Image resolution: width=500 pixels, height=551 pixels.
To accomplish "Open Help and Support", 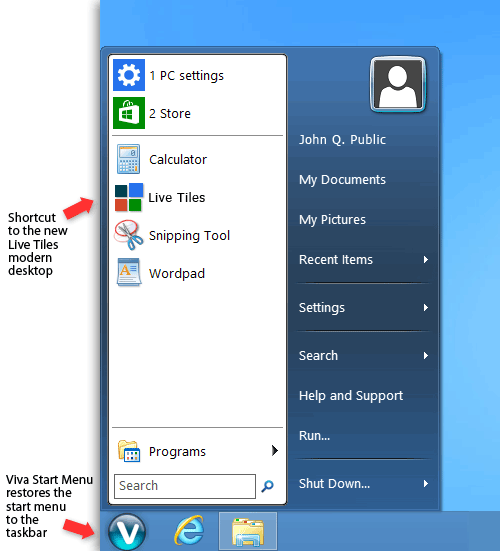I will pyautogui.click(x=351, y=396).
